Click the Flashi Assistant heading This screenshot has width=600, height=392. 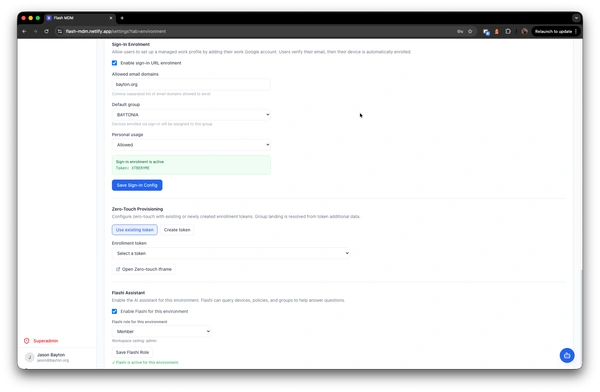pyautogui.click(x=128, y=292)
